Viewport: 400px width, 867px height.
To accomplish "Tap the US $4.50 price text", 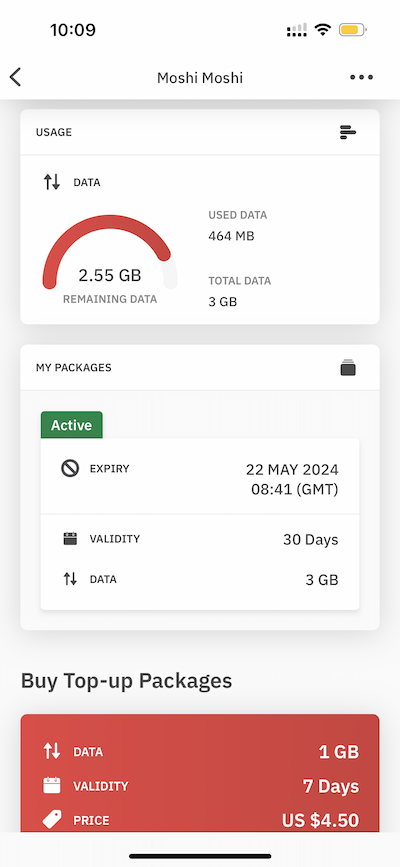I will [320, 820].
